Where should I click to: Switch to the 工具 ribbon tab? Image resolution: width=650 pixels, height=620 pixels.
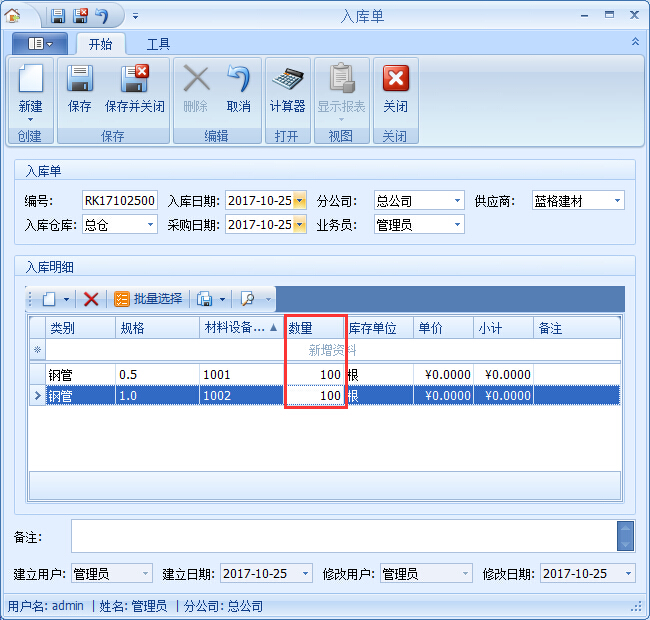pyautogui.click(x=158, y=44)
